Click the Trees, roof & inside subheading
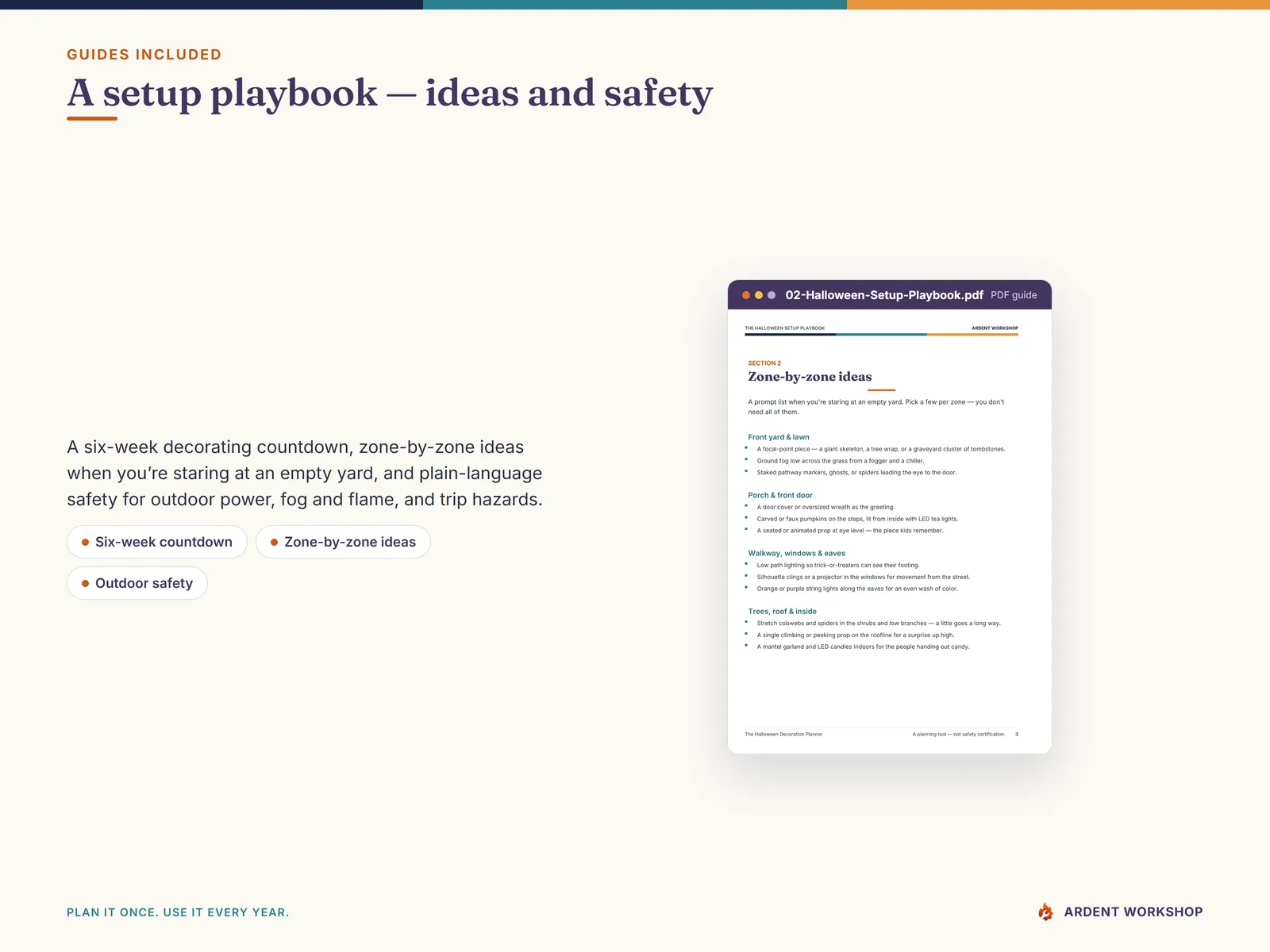The height and width of the screenshot is (952, 1270). point(782,612)
